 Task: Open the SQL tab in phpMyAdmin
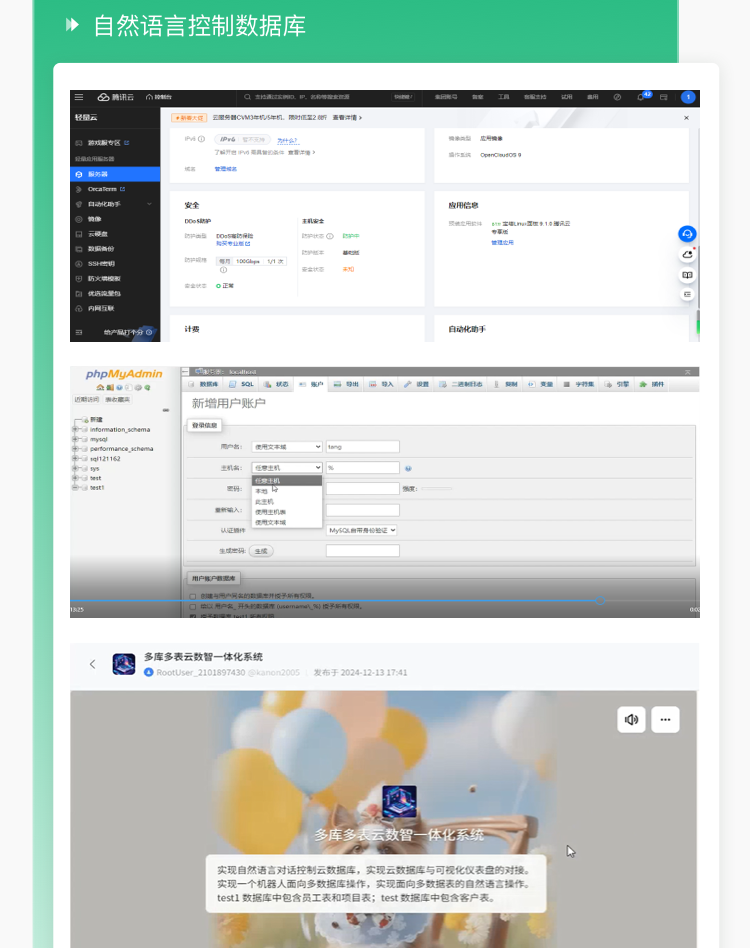tap(243, 385)
